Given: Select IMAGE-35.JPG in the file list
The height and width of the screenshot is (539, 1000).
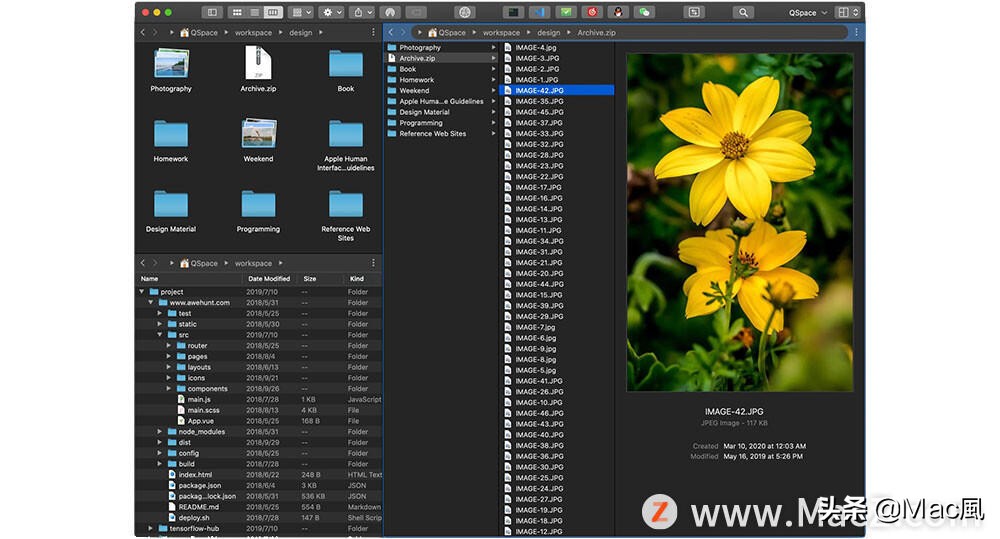Looking at the screenshot, I should click(x=539, y=101).
